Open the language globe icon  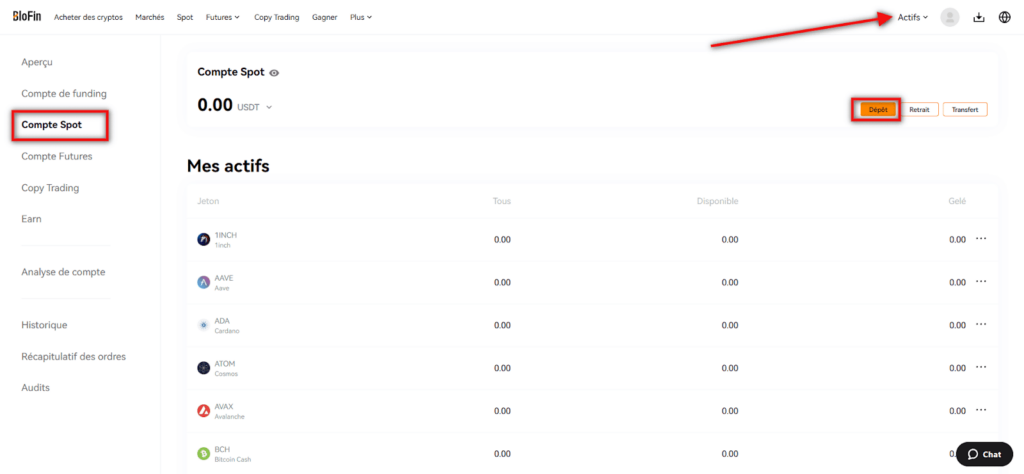1005,17
